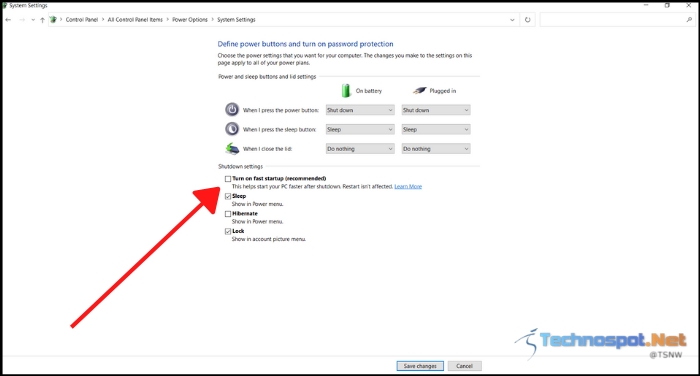This screenshot has width=700, height=376.
Task: Go back with the back arrow
Action: [8, 20]
